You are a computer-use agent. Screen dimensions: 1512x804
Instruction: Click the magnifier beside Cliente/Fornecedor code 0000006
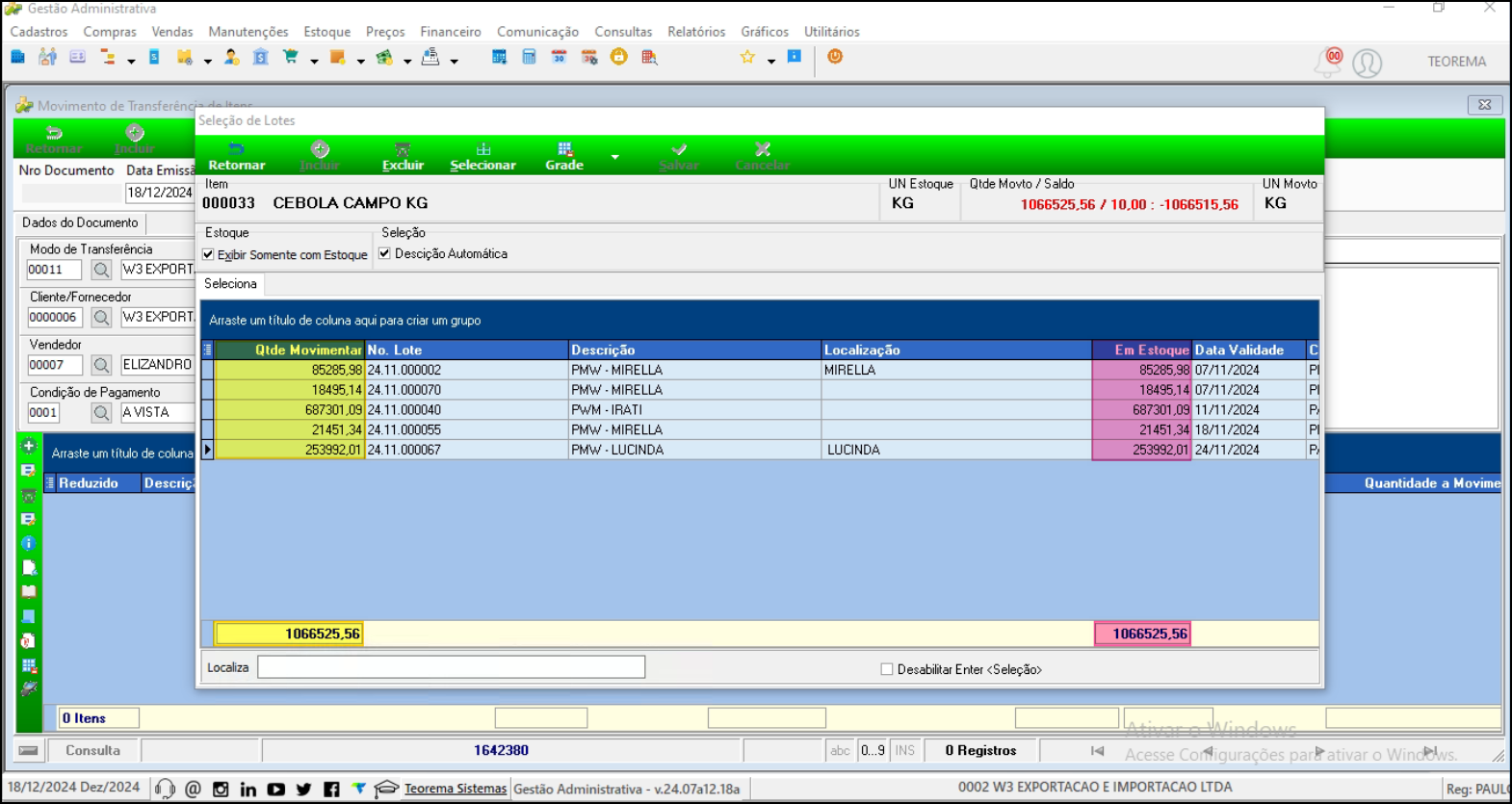(x=101, y=317)
